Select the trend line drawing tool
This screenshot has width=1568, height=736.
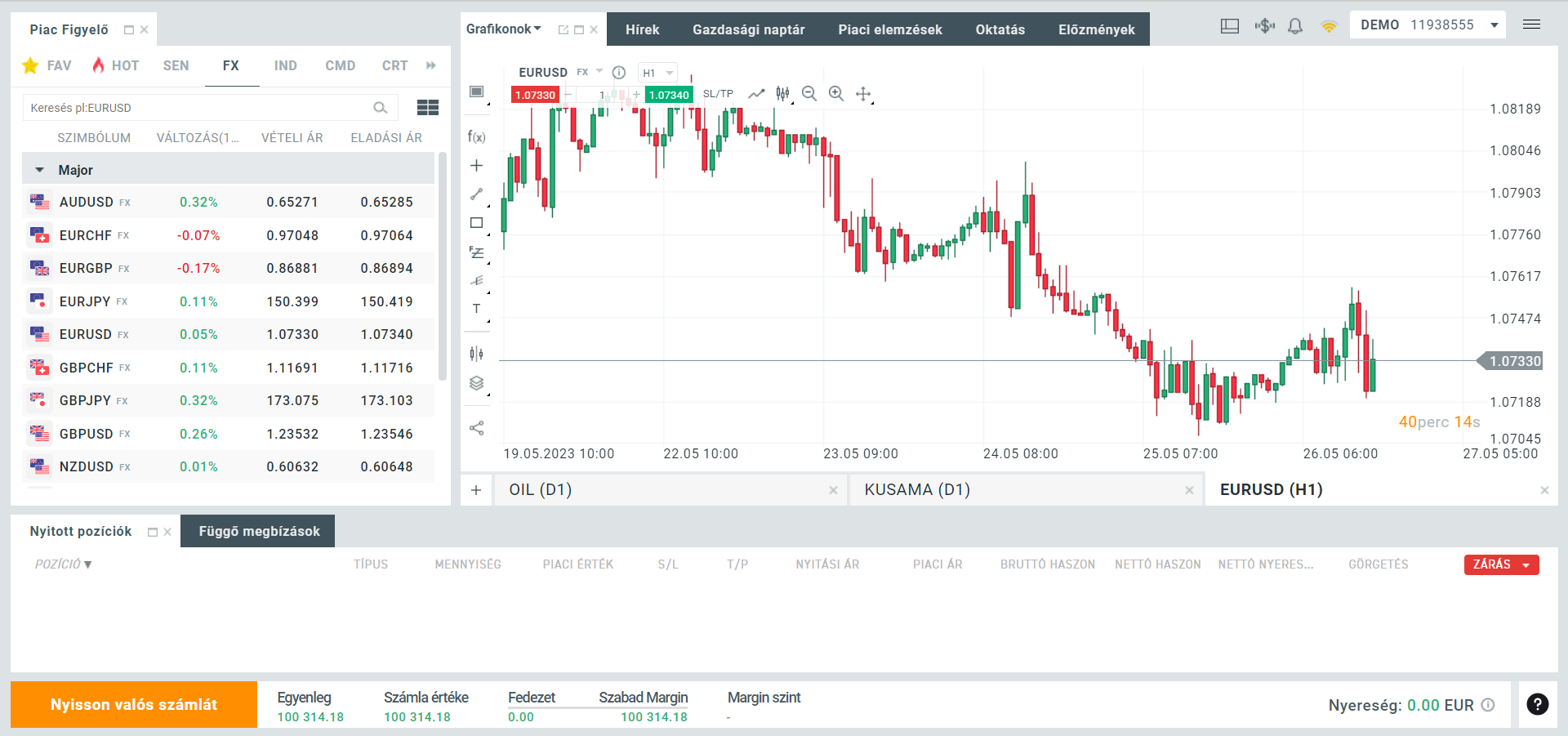(477, 194)
